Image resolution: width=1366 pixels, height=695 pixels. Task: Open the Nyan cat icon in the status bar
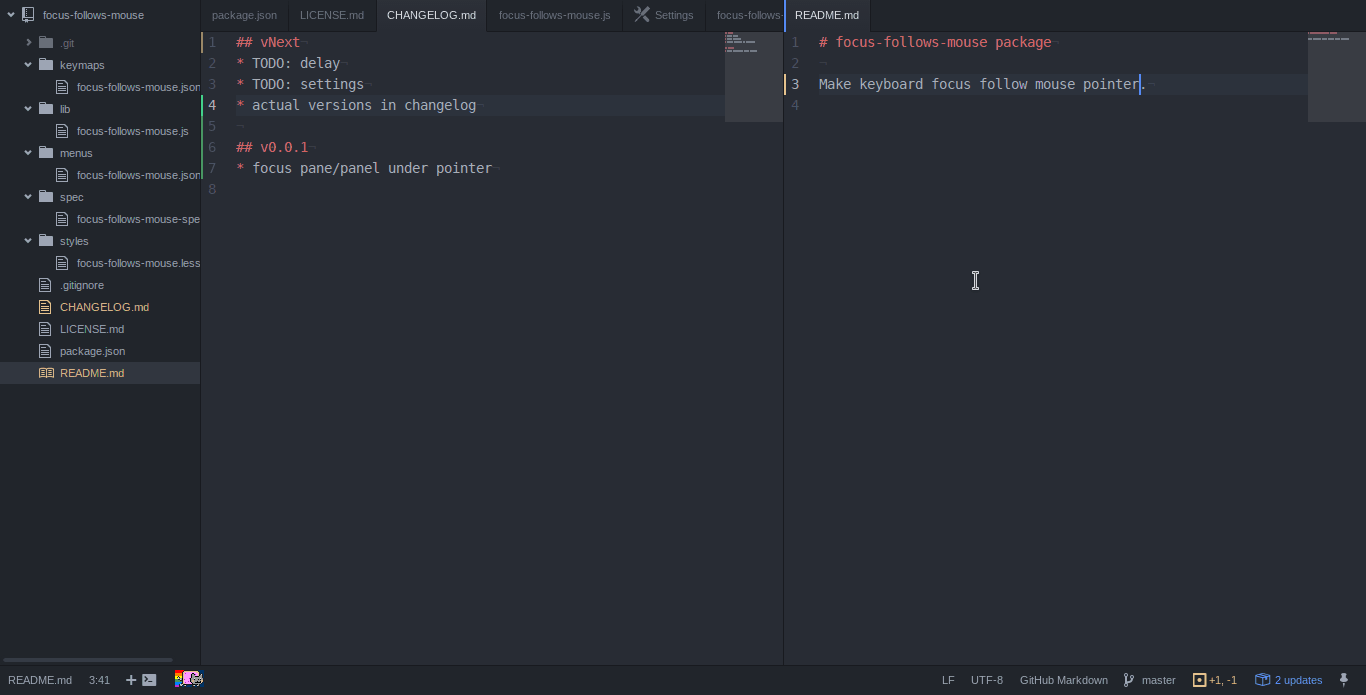click(188, 679)
